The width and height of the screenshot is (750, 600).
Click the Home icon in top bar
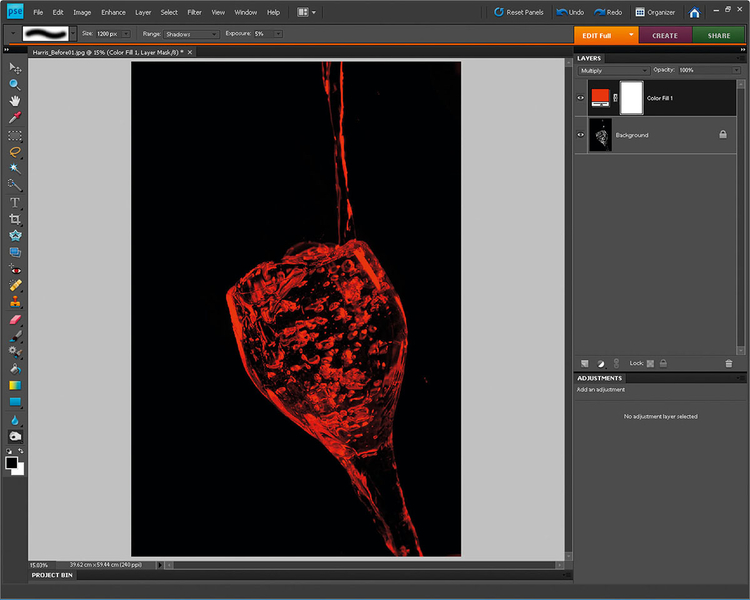(x=694, y=12)
